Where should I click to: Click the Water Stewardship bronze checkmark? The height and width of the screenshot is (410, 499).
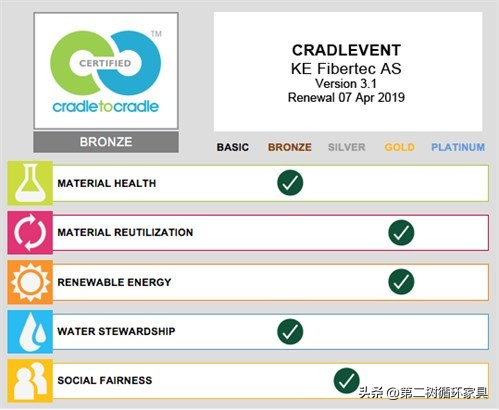[290, 331]
